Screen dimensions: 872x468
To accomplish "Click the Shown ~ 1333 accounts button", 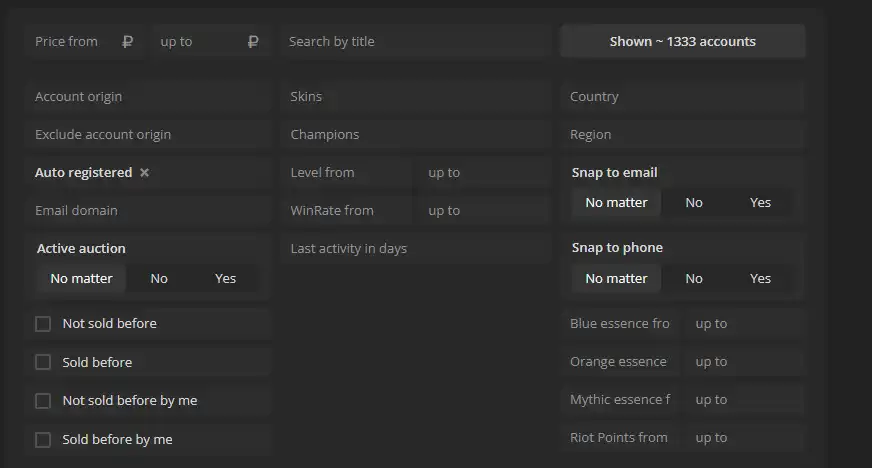I will click(683, 42).
